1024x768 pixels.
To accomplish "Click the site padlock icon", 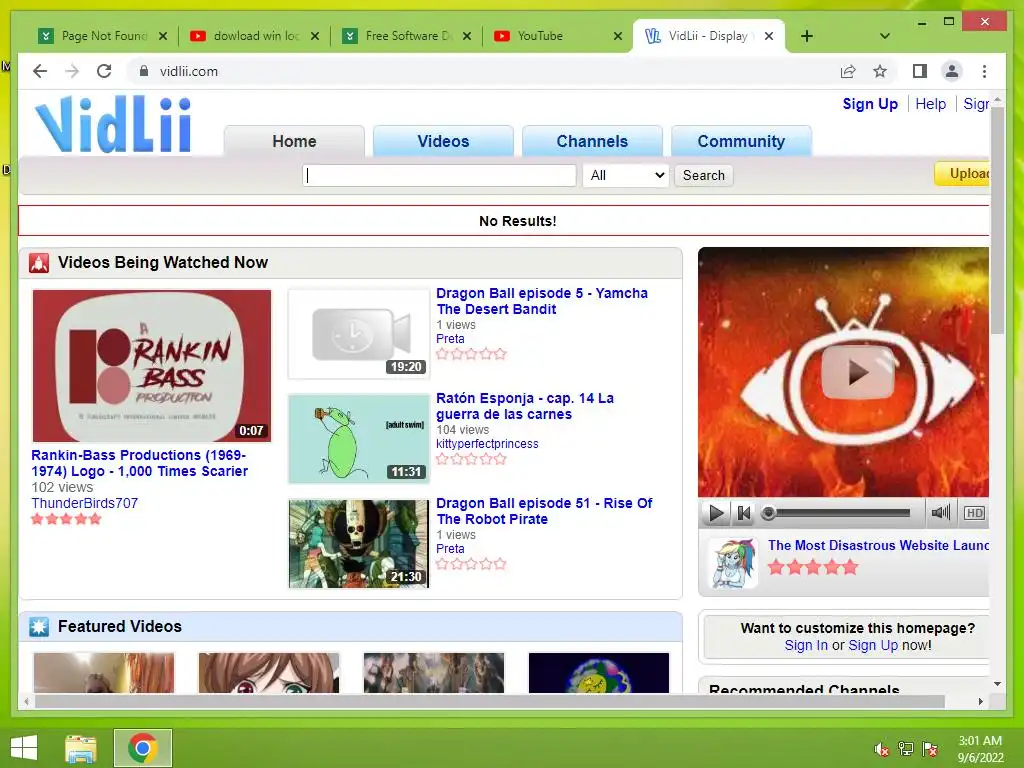I will 144,71.
